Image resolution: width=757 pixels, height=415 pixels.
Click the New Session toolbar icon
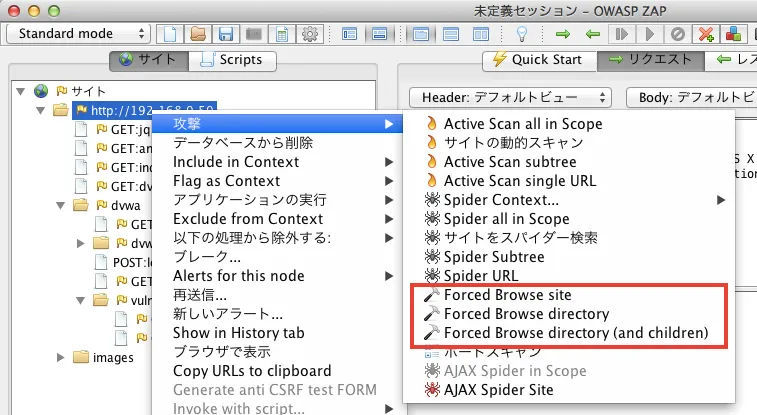(x=169, y=34)
